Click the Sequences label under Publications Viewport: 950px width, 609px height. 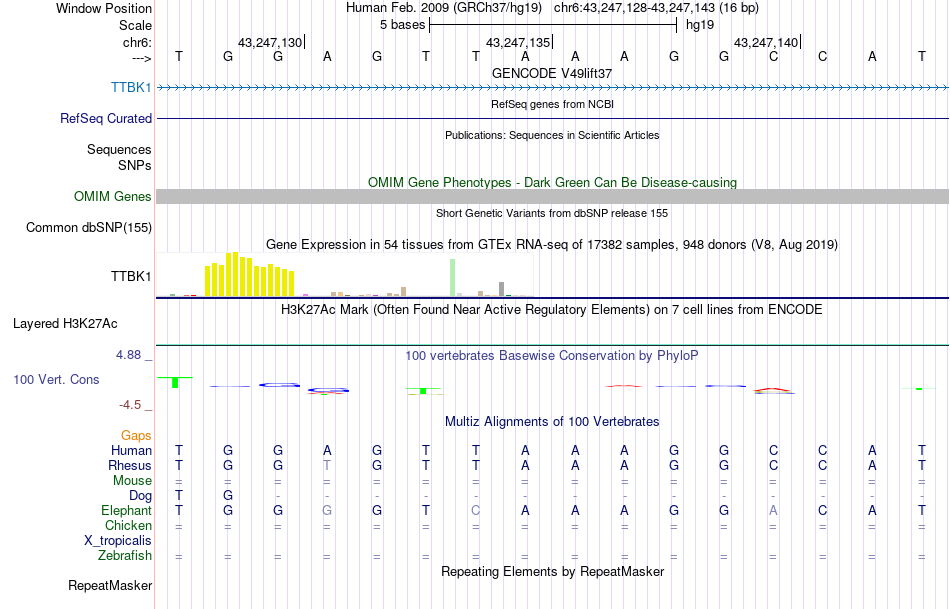(x=119, y=149)
